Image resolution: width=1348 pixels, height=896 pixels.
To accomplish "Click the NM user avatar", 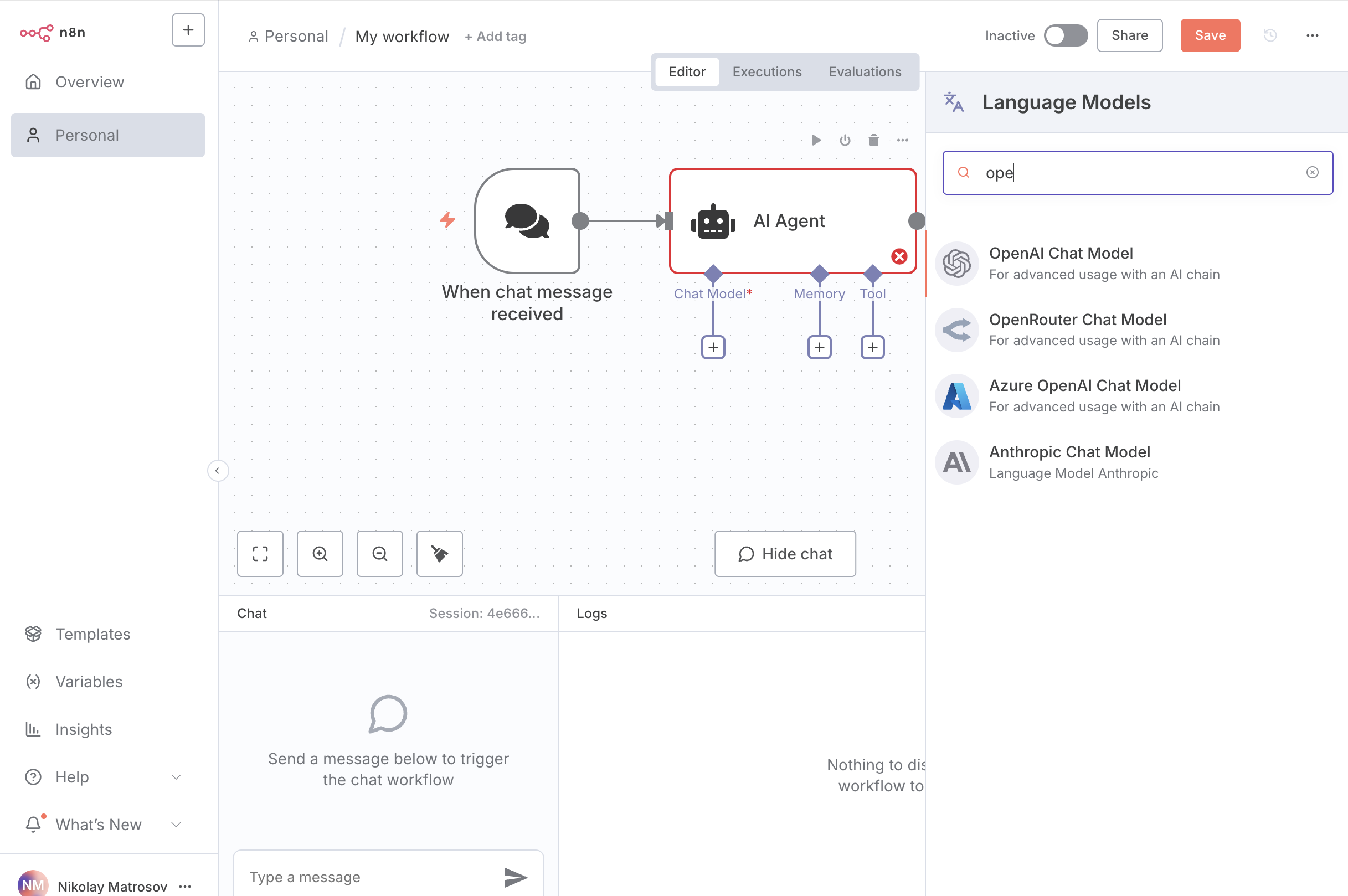I will pos(33,883).
